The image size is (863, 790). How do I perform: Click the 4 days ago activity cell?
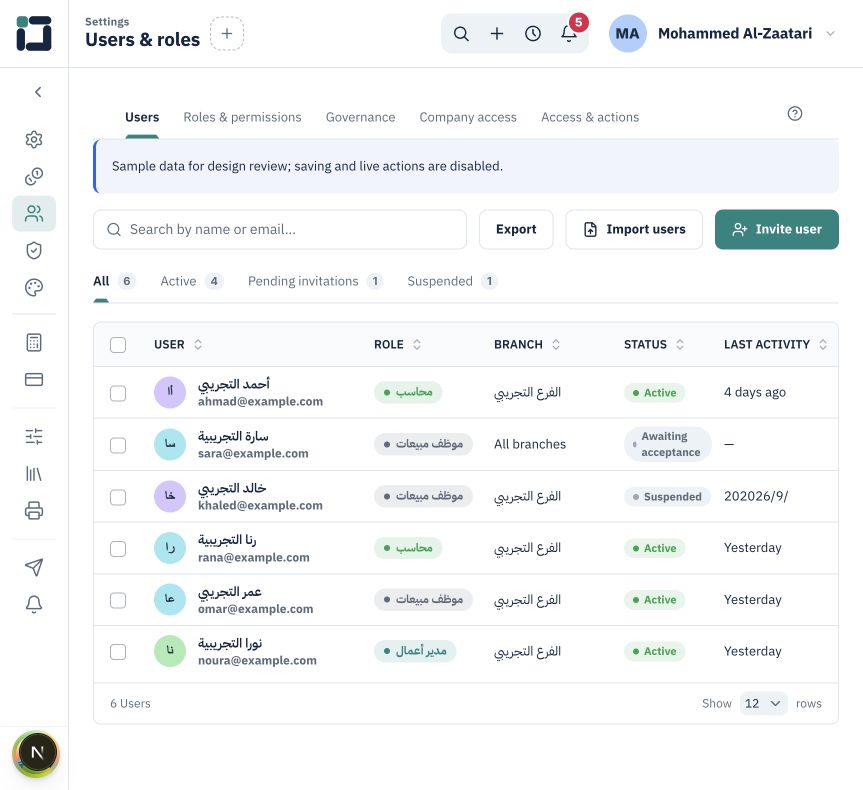tap(755, 393)
